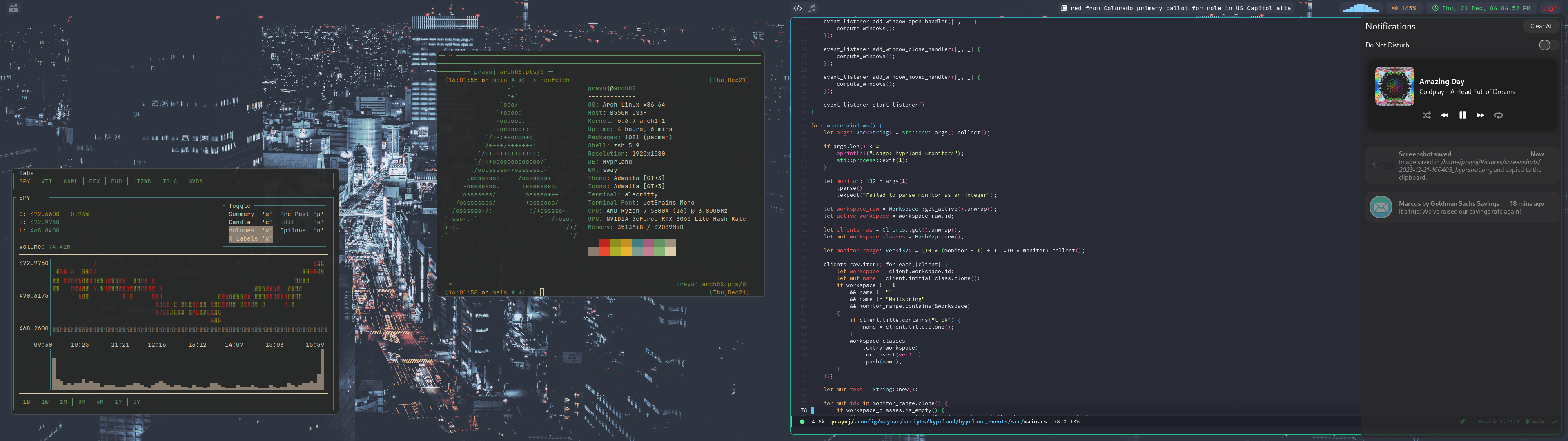Select the 1W time range

[45, 402]
